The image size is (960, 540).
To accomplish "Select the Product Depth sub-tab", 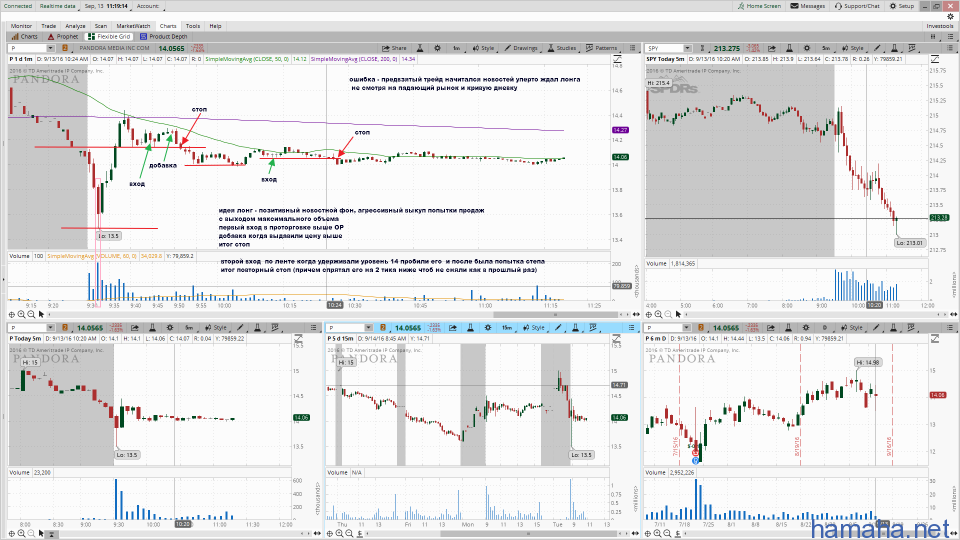I will pyautogui.click(x=164, y=37).
